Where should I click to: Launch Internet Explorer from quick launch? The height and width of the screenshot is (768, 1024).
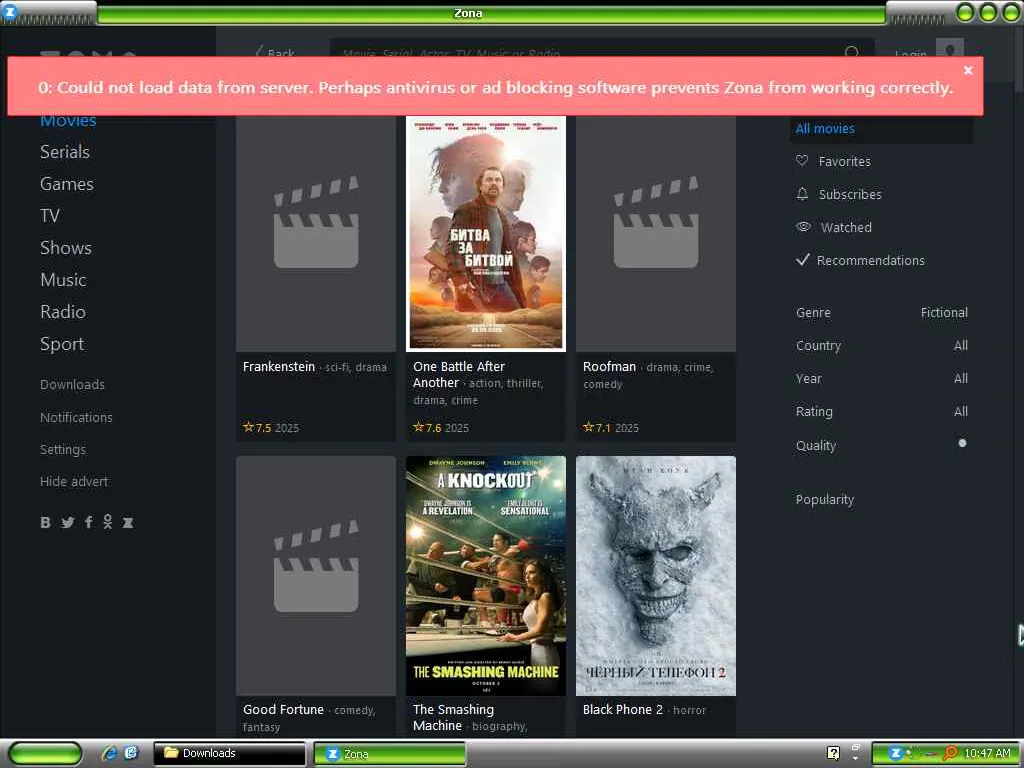(x=109, y=754)
